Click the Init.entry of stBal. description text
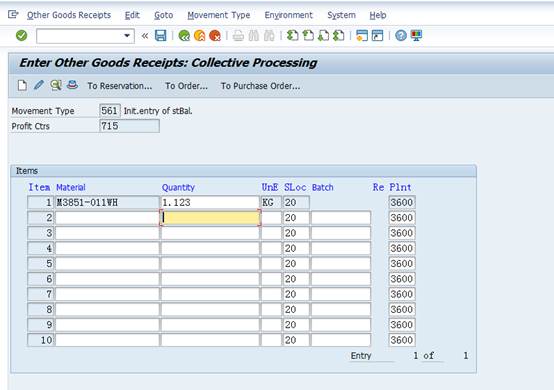 click(158, 111)
